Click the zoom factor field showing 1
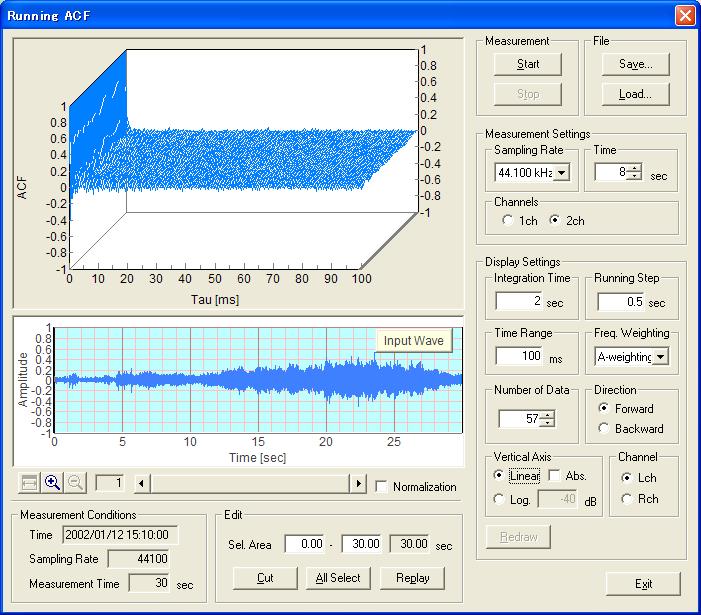The image size is (701, 615). click(109, 483)
